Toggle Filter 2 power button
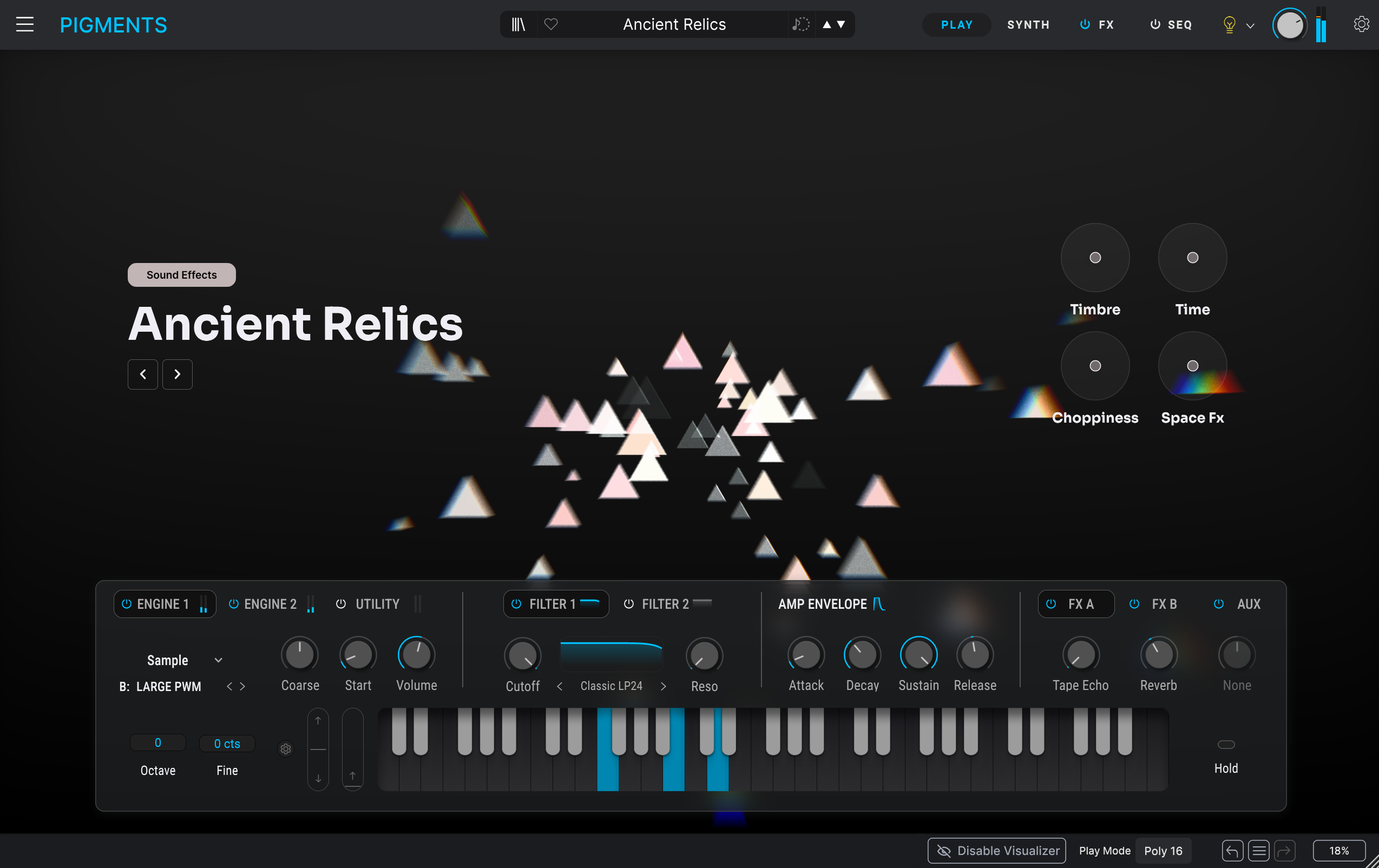Screen dimensions: 1379x868 pos(629,604)
